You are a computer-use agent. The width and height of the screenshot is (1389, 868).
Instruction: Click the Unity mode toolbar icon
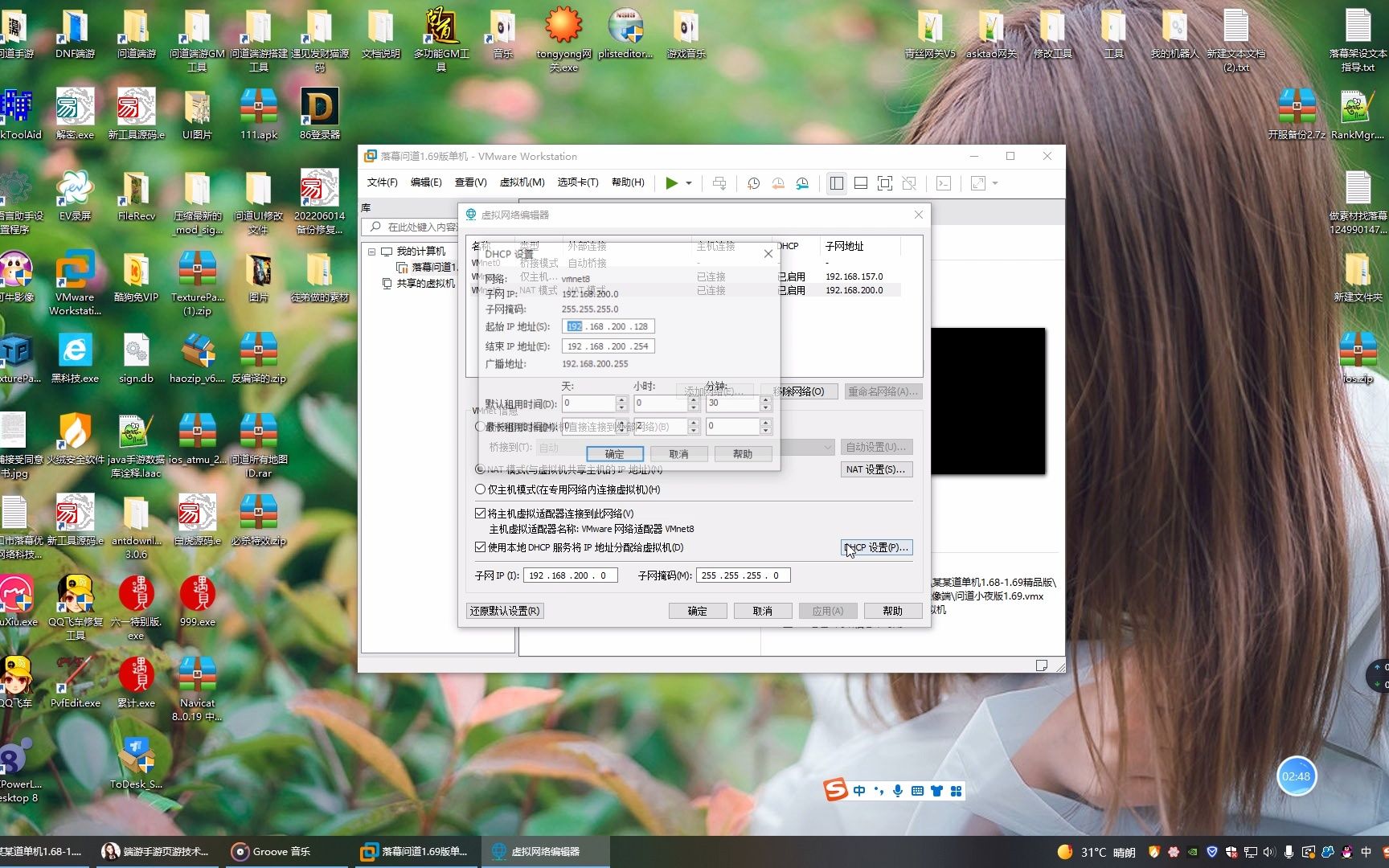pos(909,183)
